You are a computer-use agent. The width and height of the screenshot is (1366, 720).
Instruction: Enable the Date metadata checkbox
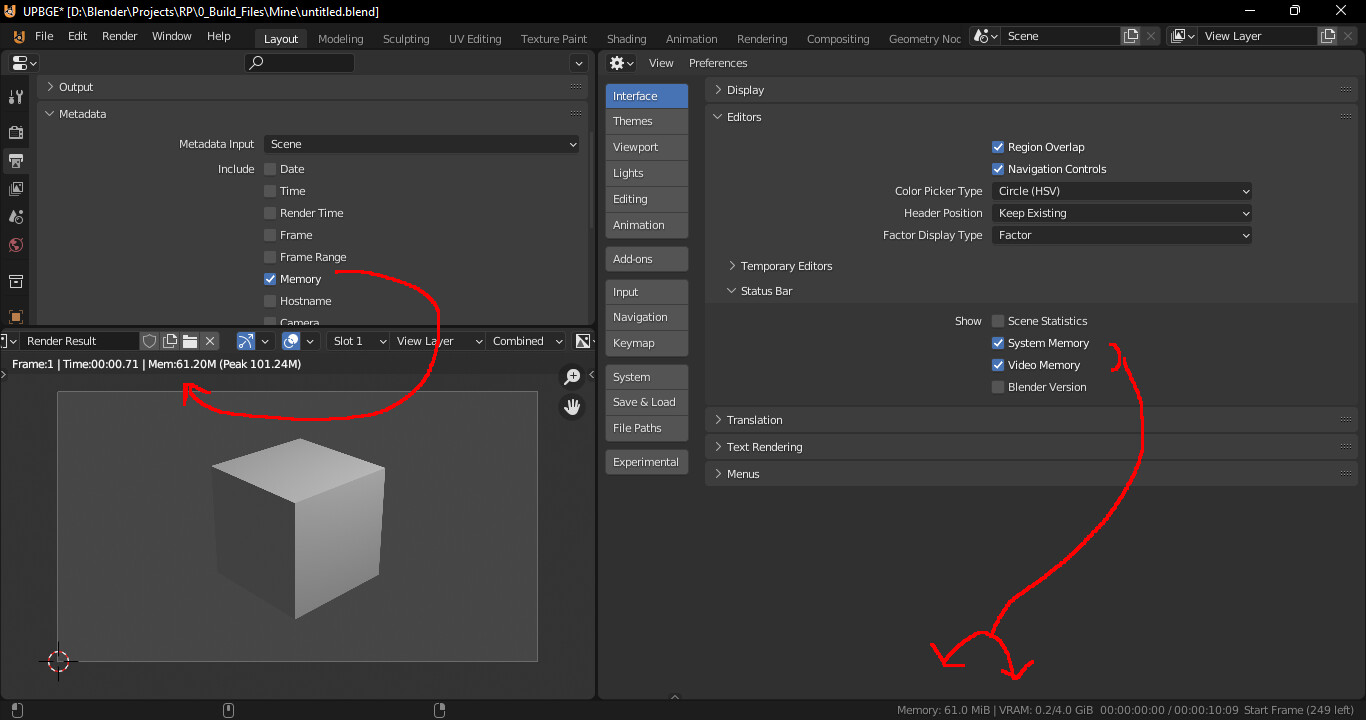[x=270, y=169]
